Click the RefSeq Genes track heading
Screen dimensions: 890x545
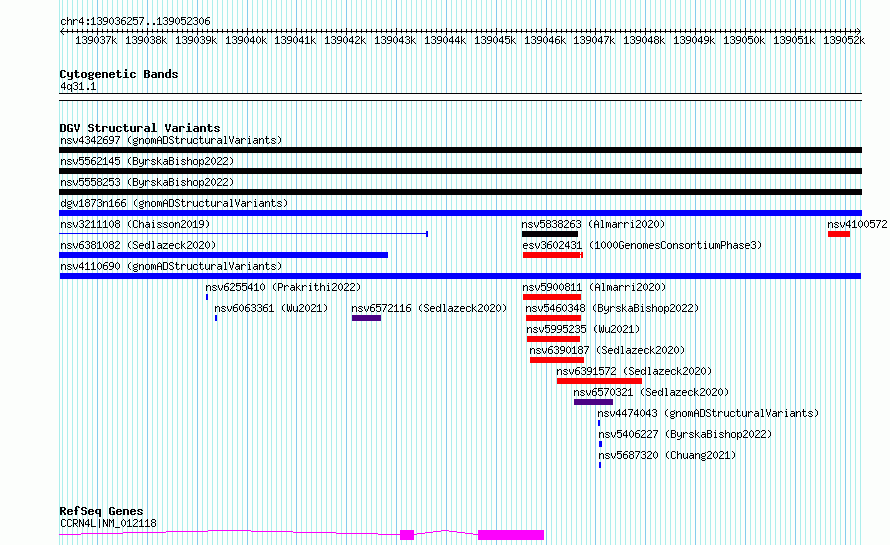[101, 512]
